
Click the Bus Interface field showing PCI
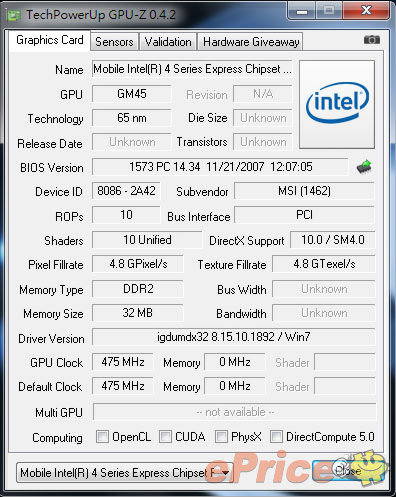304,215
